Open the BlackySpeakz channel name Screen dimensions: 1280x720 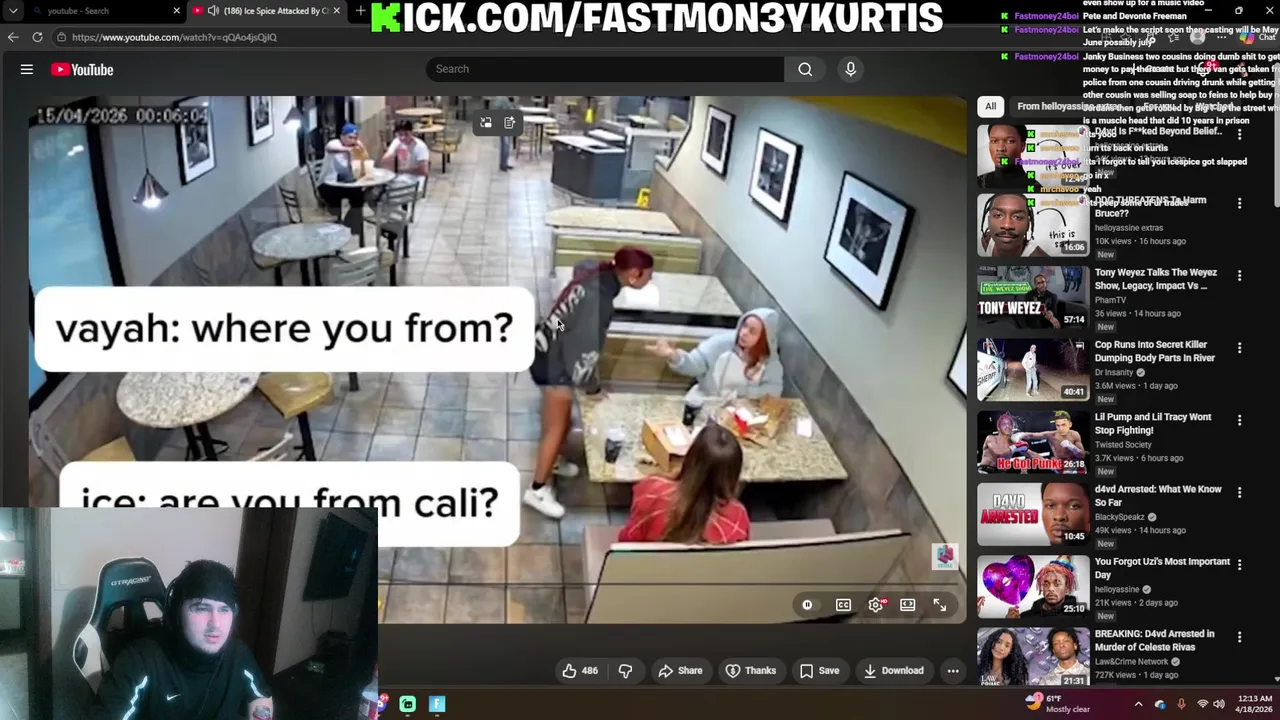pyautogui.click(x=1120, y=517)
